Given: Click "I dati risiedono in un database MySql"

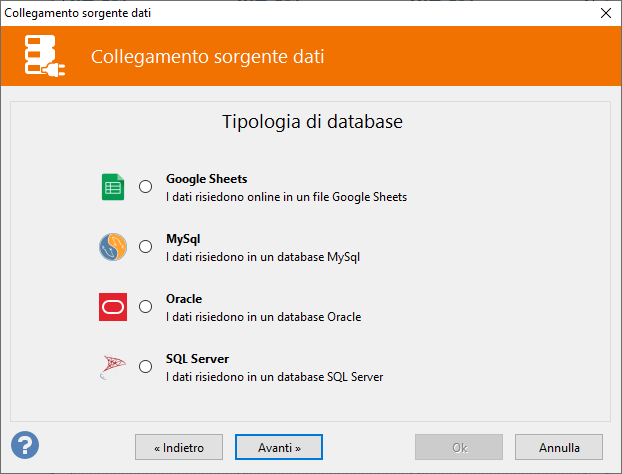Looking at the screenshot, I should click(x=263, y=257).
